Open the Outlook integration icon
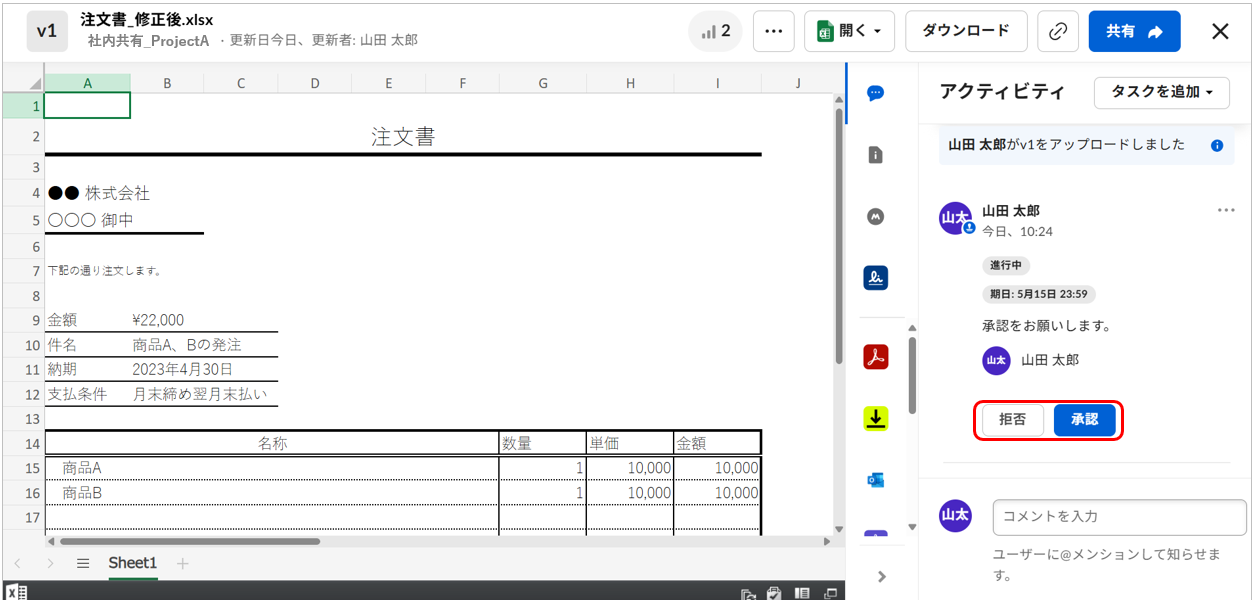The width and height of the screenshot is (1253, 602). pyautogui.click(x=875, y=480)
